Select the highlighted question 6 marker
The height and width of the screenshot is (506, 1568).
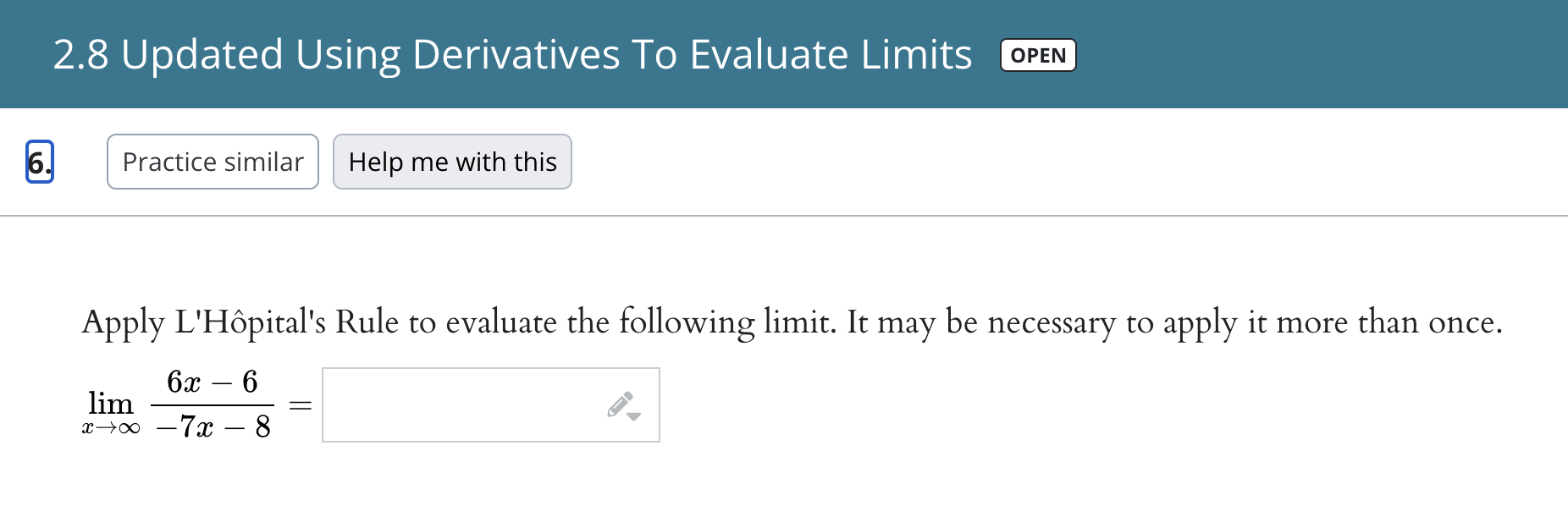click(39, 161)
